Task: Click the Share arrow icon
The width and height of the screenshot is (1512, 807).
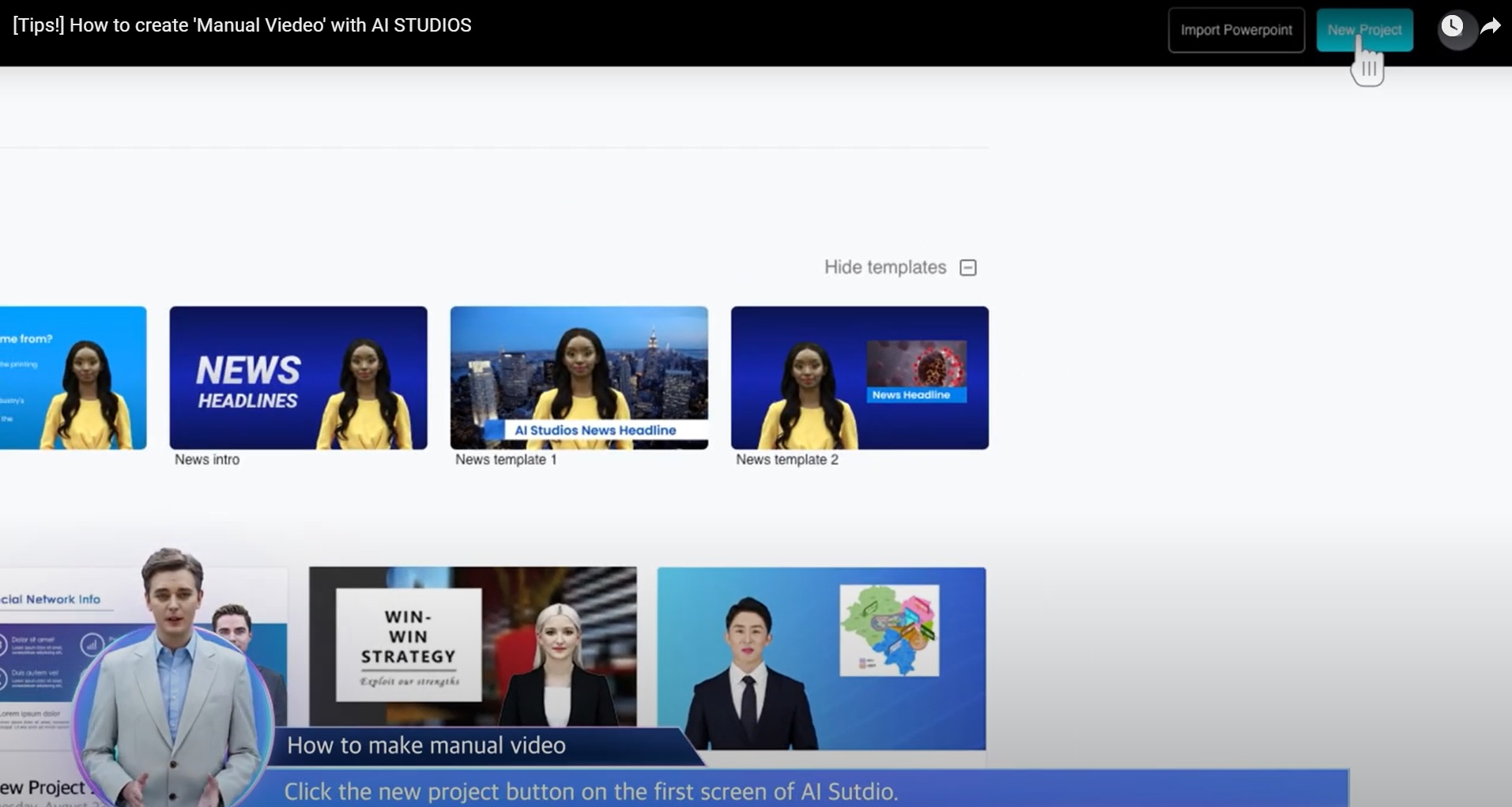Action: 1491,26
